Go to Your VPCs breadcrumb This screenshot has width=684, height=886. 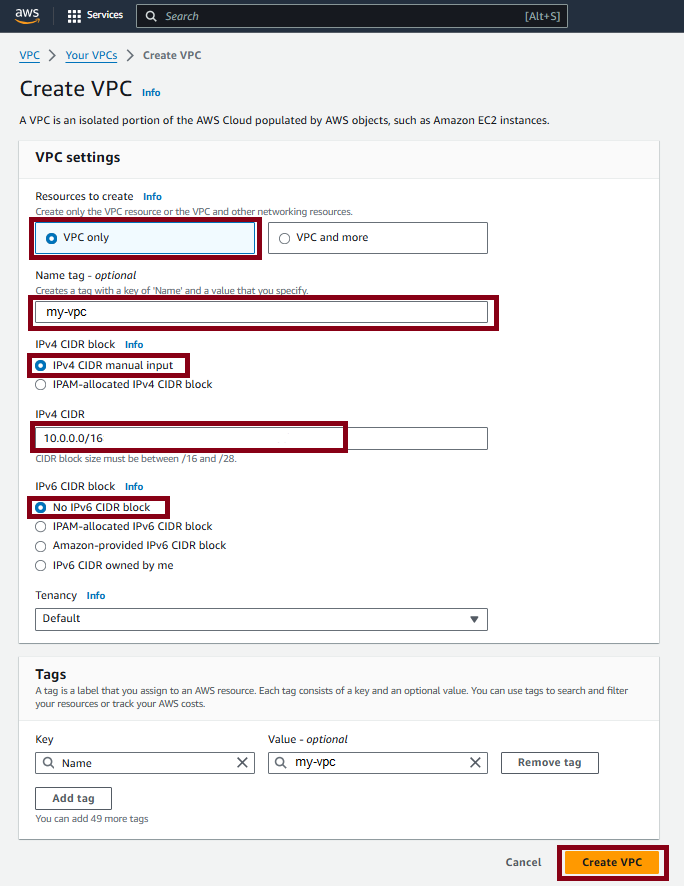coord(92,55)
